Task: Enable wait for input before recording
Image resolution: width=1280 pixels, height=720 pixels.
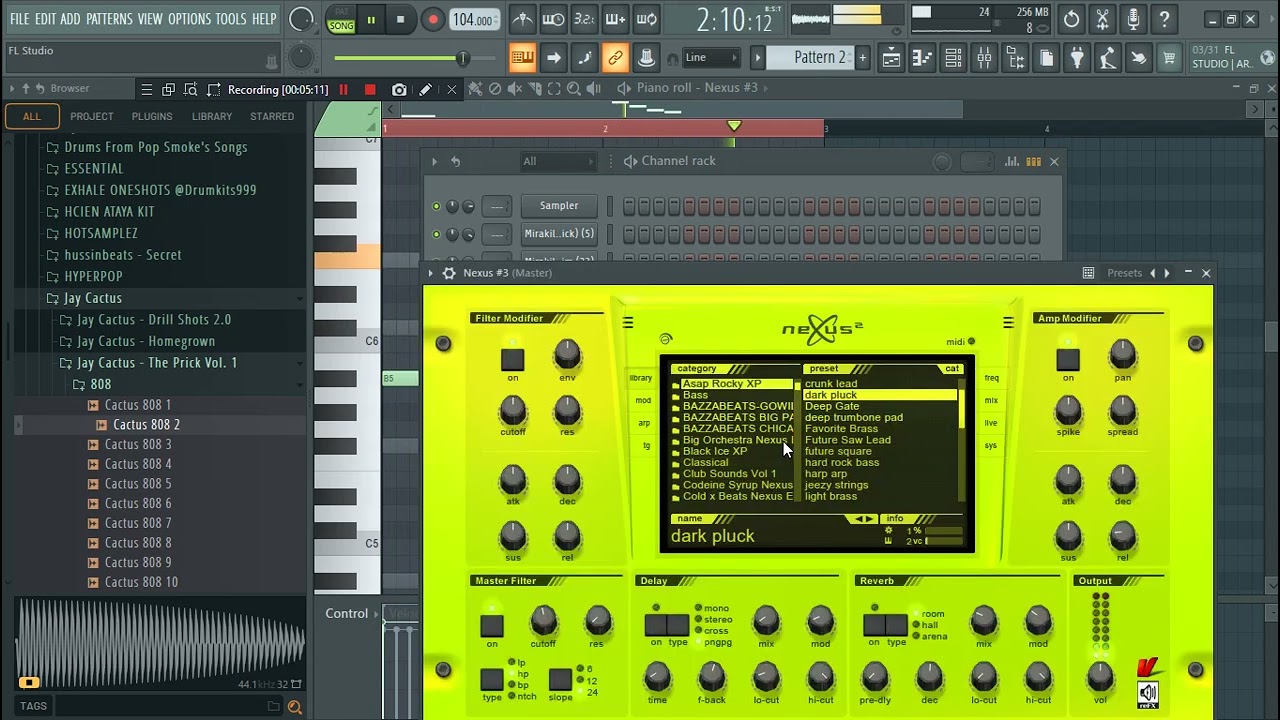Action: click(553, 19)
